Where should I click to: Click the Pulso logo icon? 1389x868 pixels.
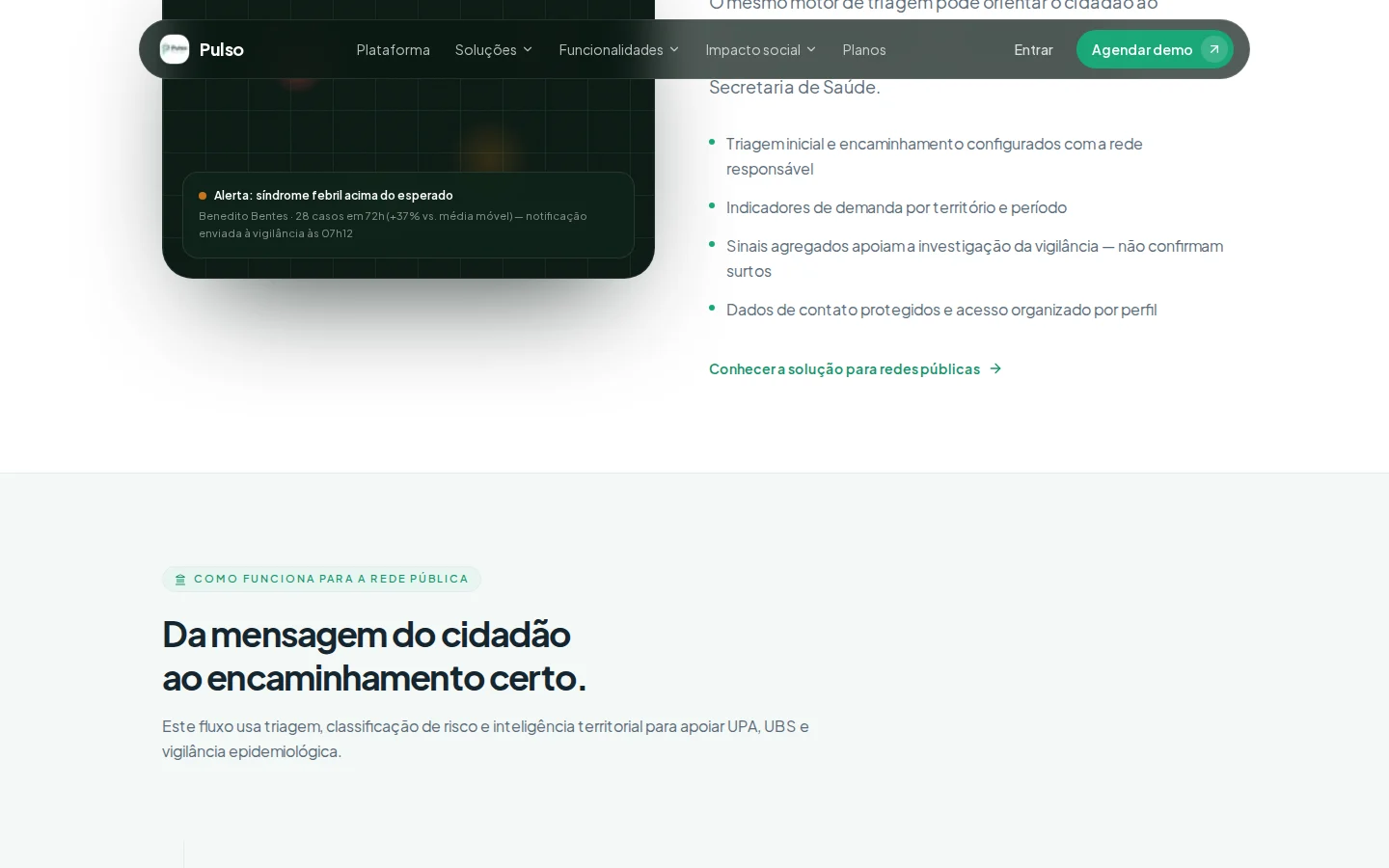[175, 49]
